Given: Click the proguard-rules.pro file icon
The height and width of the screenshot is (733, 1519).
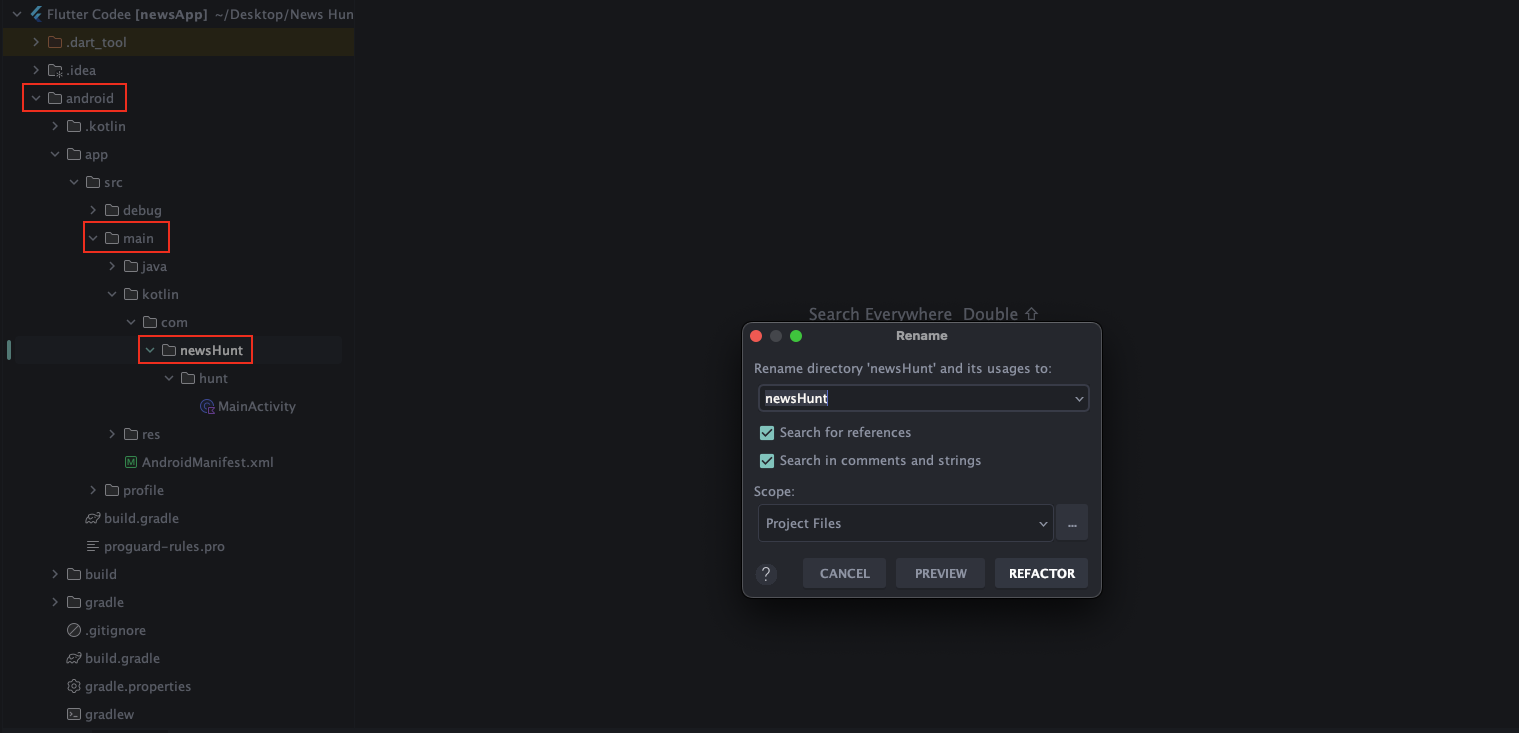Looking at the screenshot, I should (92, 546).
